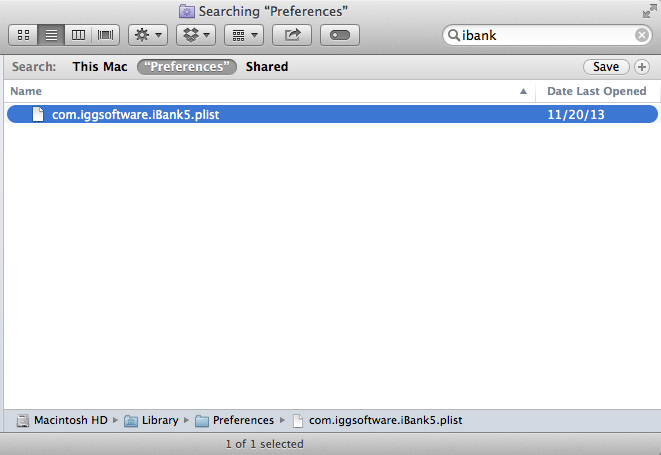The height and width of the screenshot is (455, 661).
Task: Switch to list view
Action: (x=51, y=35)
